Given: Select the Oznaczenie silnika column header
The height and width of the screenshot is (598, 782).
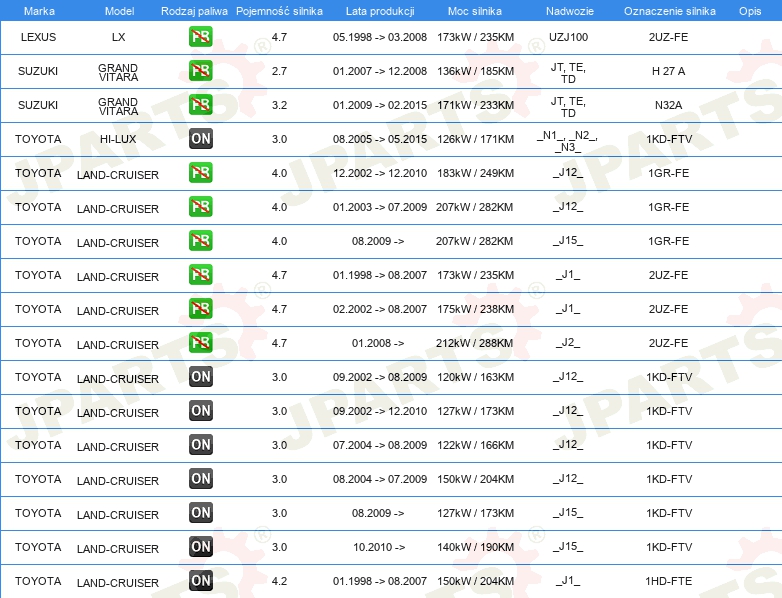Looking at the screenshot, I should [669, 11].
